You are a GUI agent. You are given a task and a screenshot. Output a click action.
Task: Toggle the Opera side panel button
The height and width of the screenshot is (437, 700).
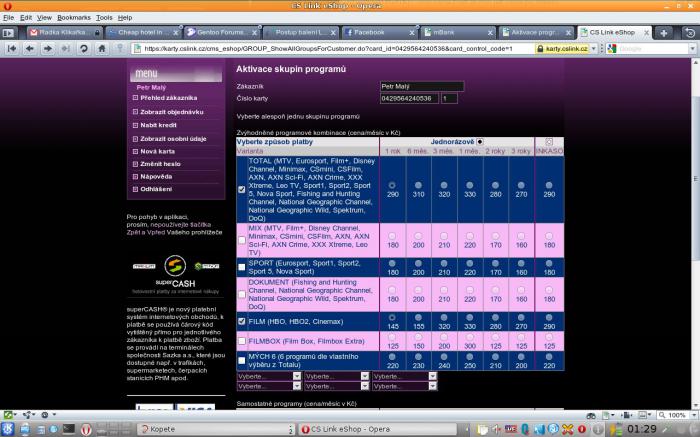pyautogui.click(x=8, y=33)
